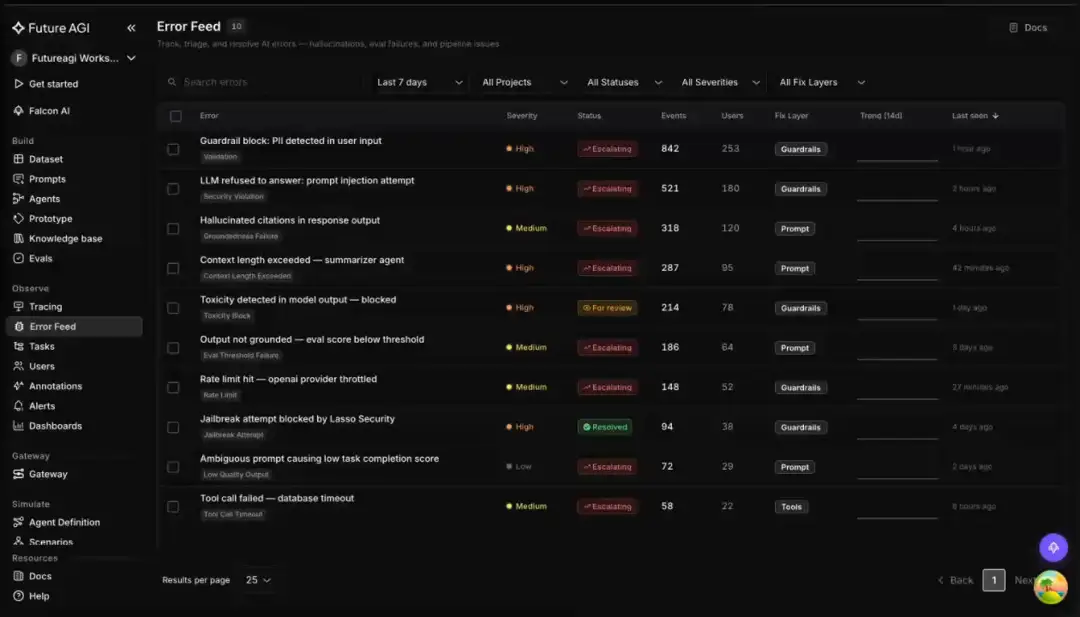Screen dimensions: 1080x617
Task: Open the All Severities dropdown
Action: tap(720, 83)
